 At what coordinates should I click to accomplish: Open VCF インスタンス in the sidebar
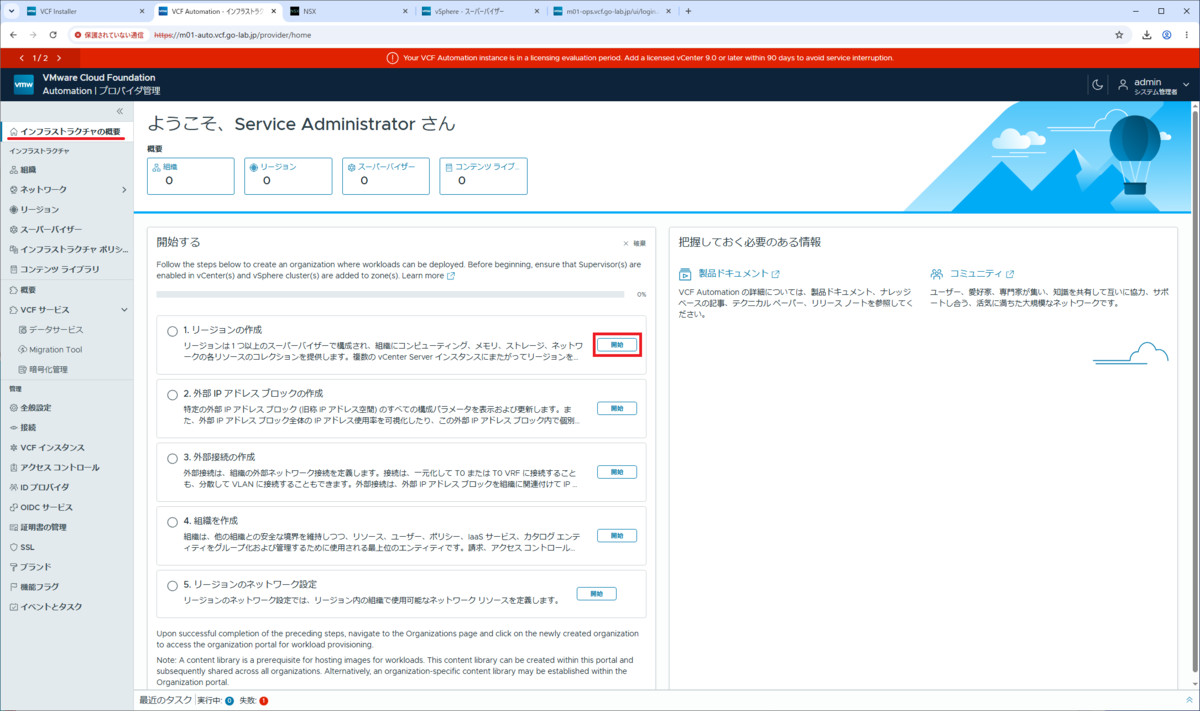point(46,448)
